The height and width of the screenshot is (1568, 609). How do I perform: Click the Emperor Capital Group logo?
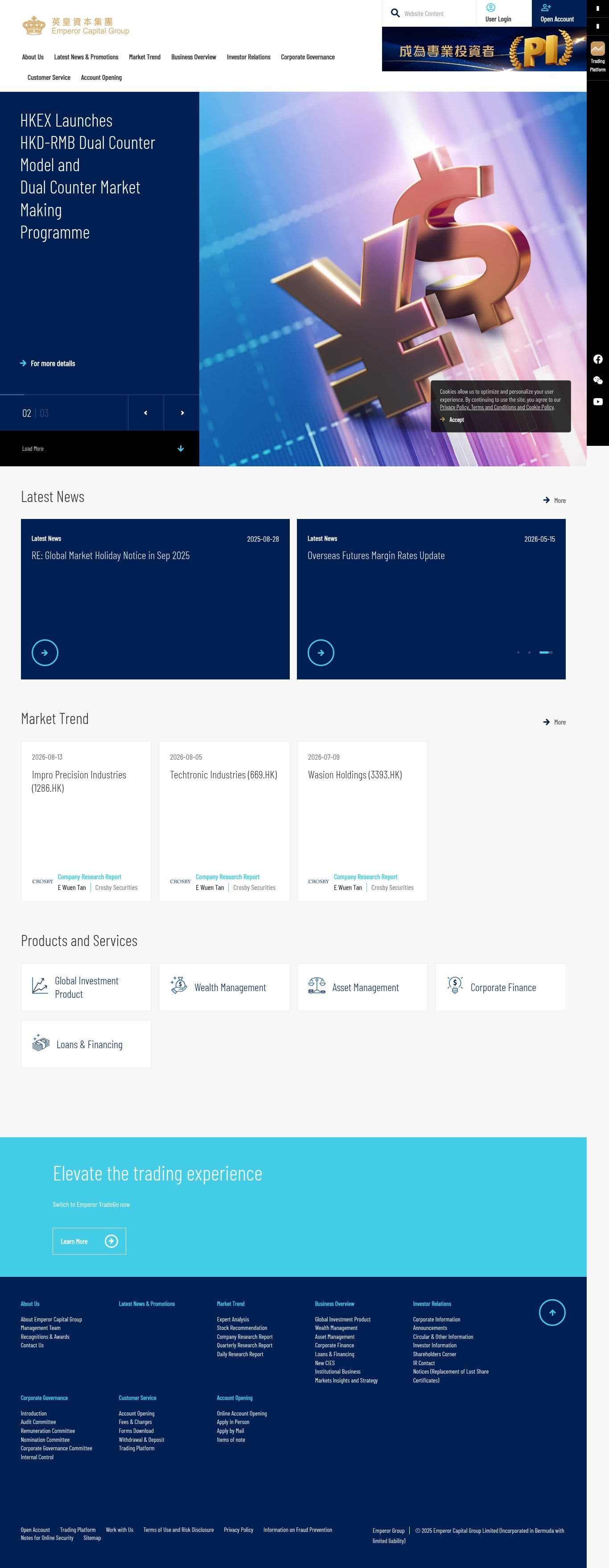[75, 26]
